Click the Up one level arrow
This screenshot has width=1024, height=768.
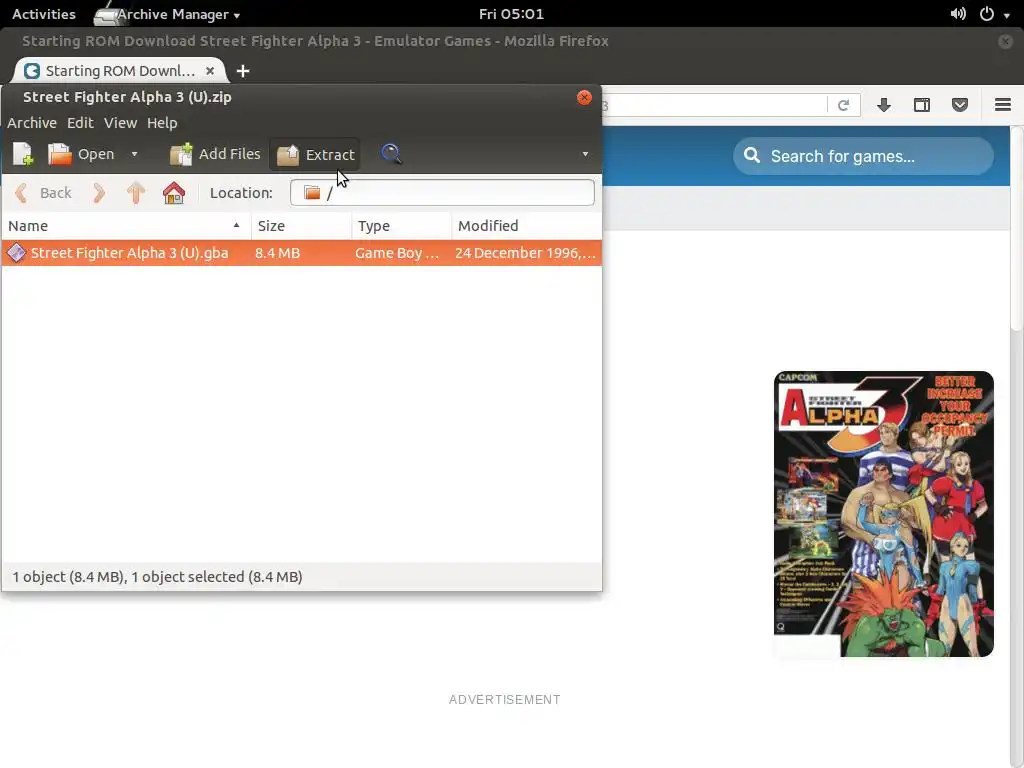136,193
